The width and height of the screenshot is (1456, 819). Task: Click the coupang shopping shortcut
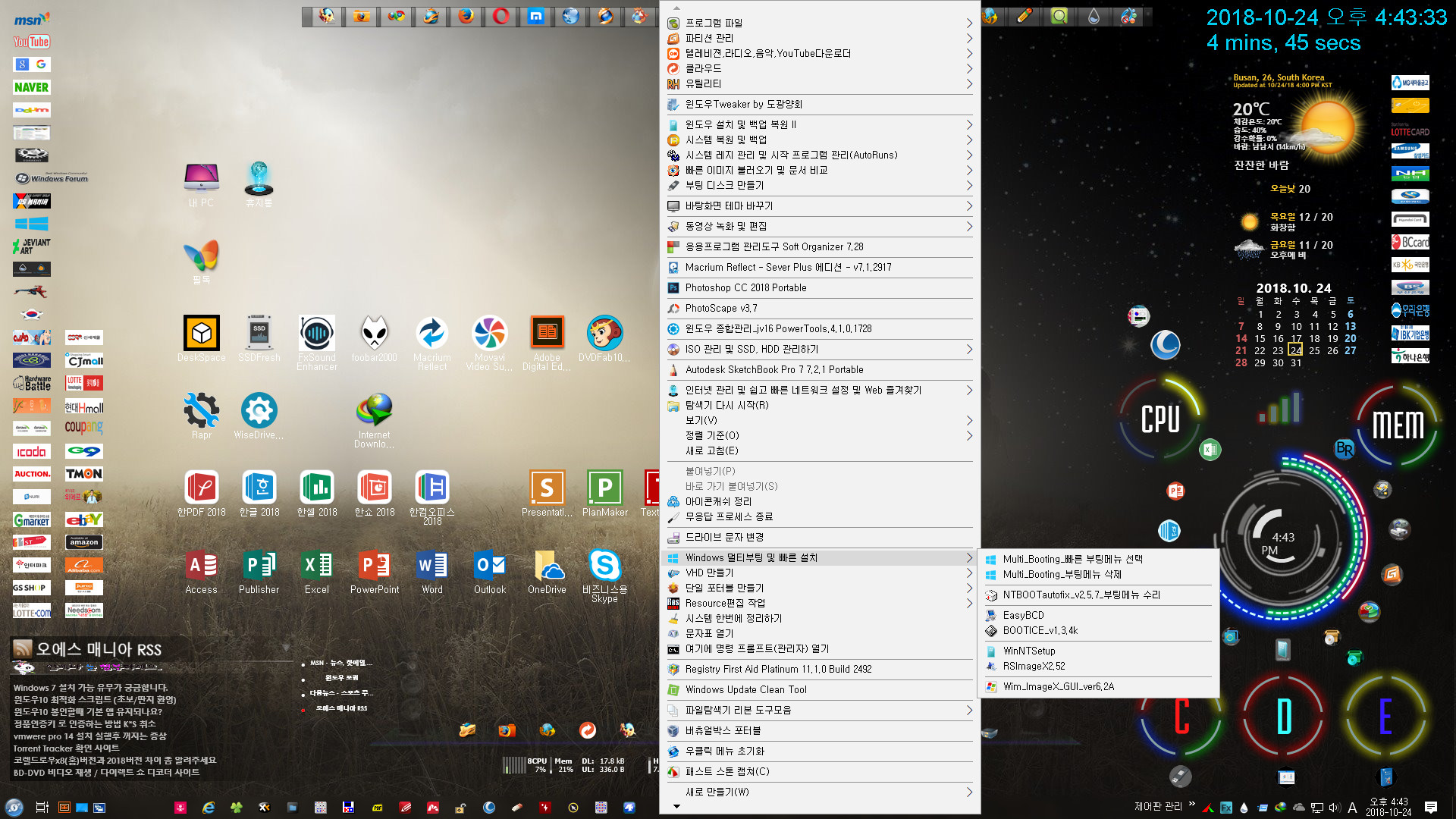83,428
